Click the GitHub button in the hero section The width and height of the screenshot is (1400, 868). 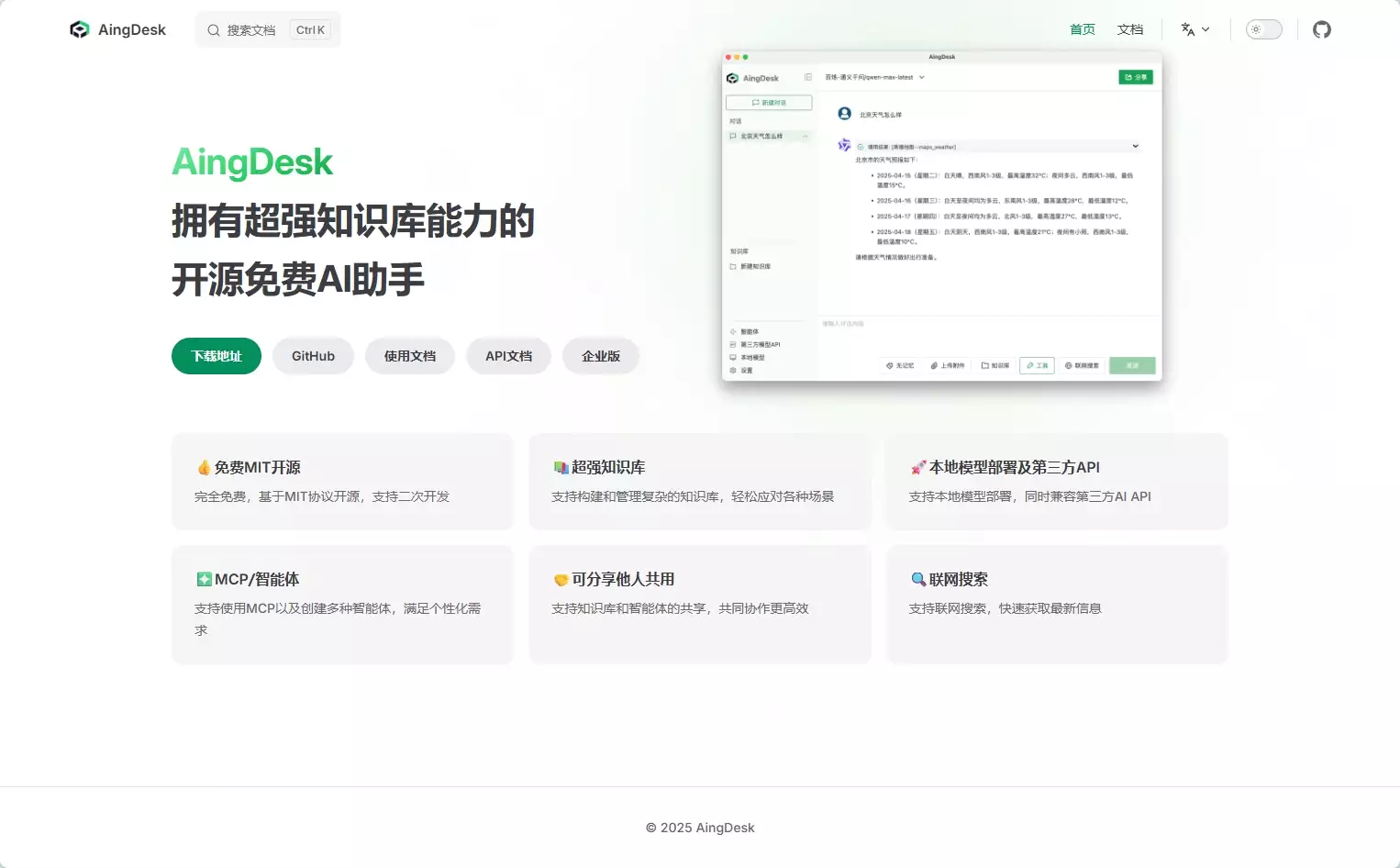(313, 356)
